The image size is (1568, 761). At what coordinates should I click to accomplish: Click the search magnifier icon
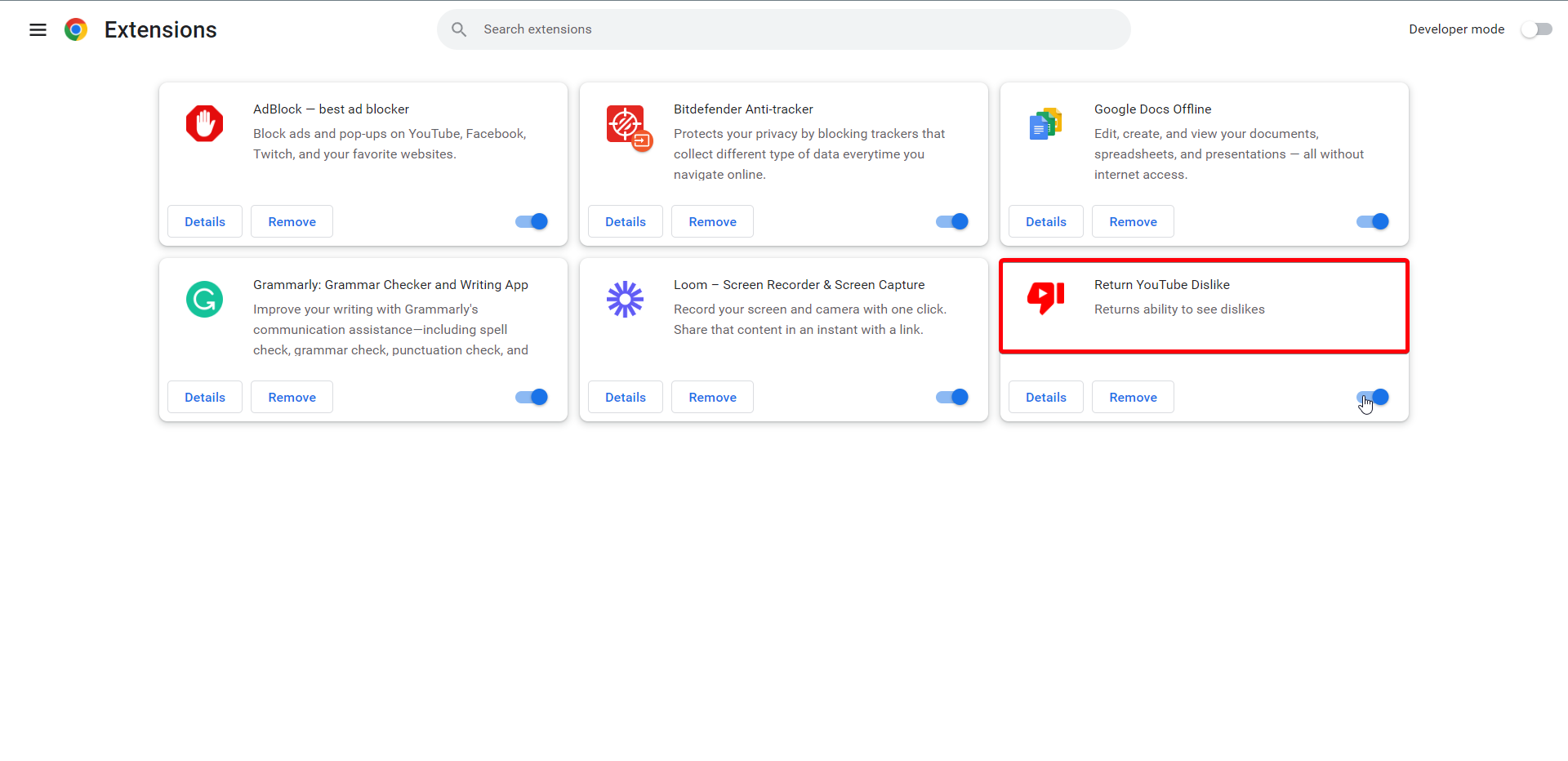(x=459, y=29)
